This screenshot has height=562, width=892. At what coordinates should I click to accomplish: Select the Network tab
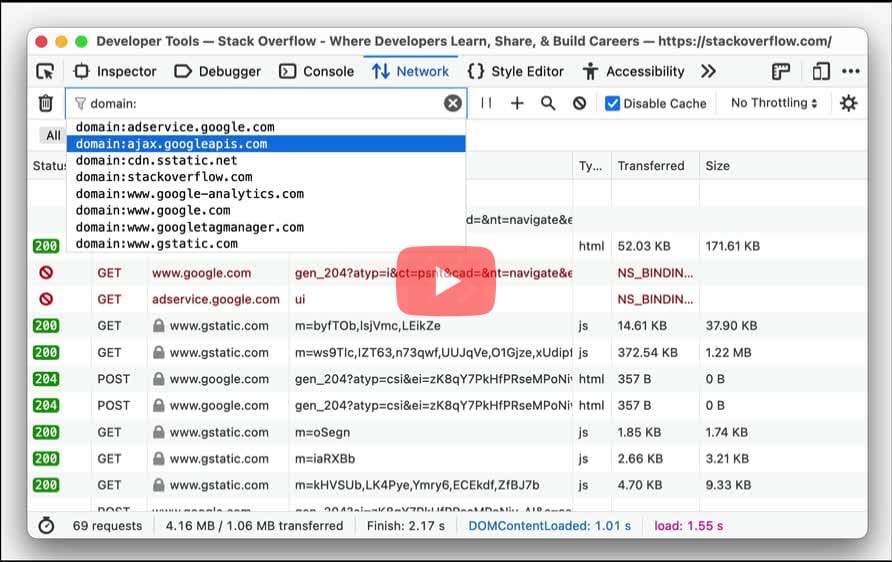tap(410, 72)
